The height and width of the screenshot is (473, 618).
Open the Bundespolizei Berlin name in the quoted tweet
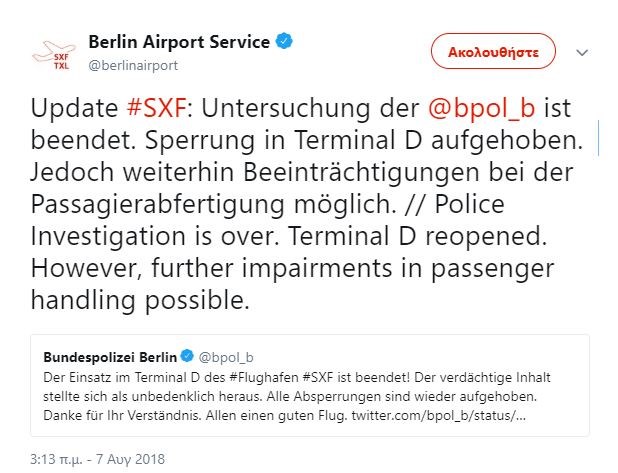point(110,357)
